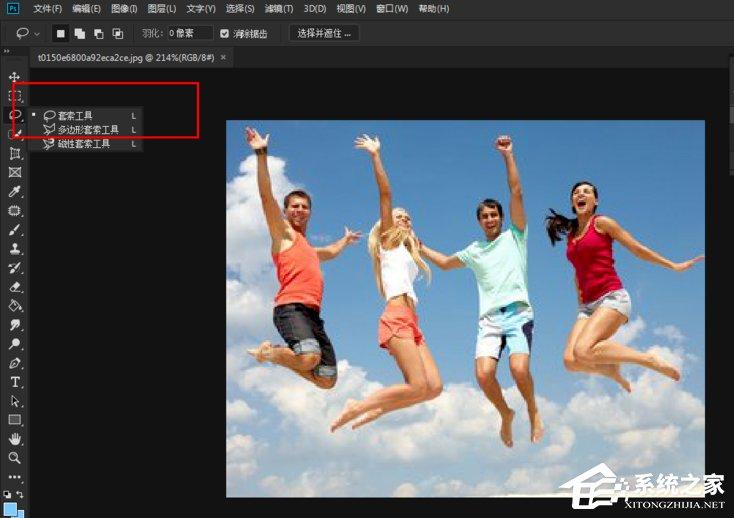Click the 羽化 feather value field
This screenshot has height=518, width=734.
[189, 34]
